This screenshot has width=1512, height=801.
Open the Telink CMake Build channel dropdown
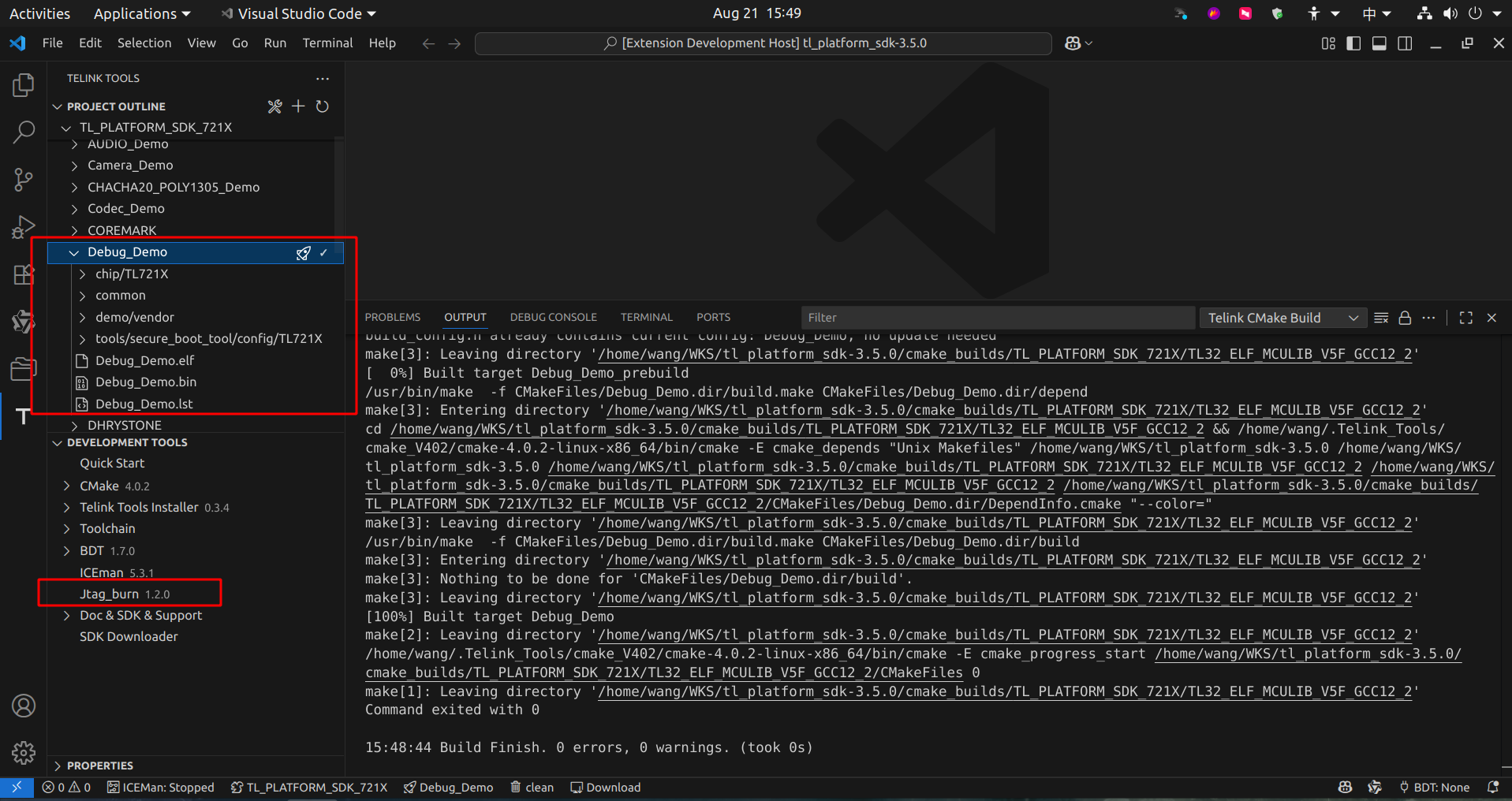pos(1282,318)
